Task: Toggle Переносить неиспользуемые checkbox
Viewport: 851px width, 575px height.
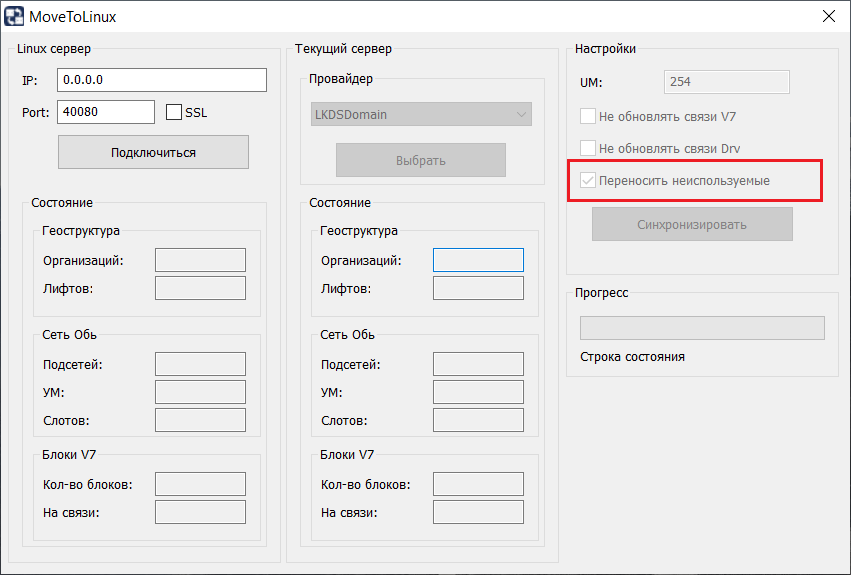Action: pyautogui.click(x=588, y=180)
